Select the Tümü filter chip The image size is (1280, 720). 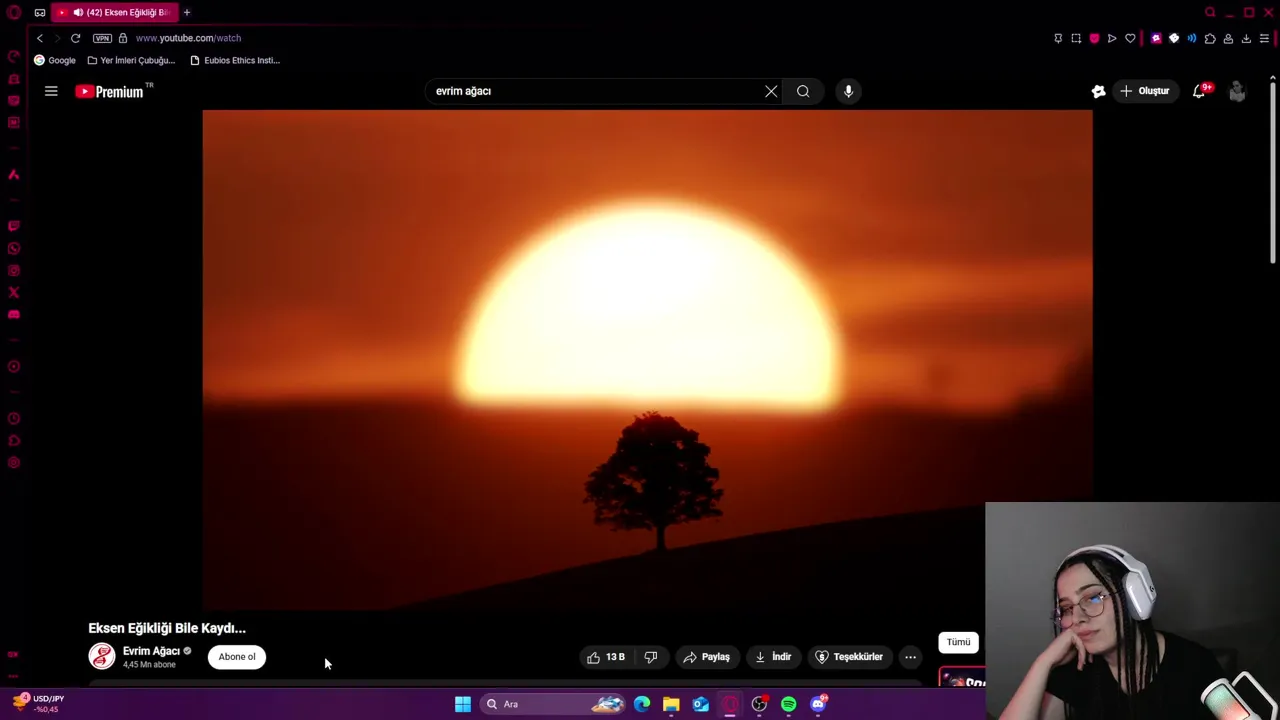pos(958,642)
